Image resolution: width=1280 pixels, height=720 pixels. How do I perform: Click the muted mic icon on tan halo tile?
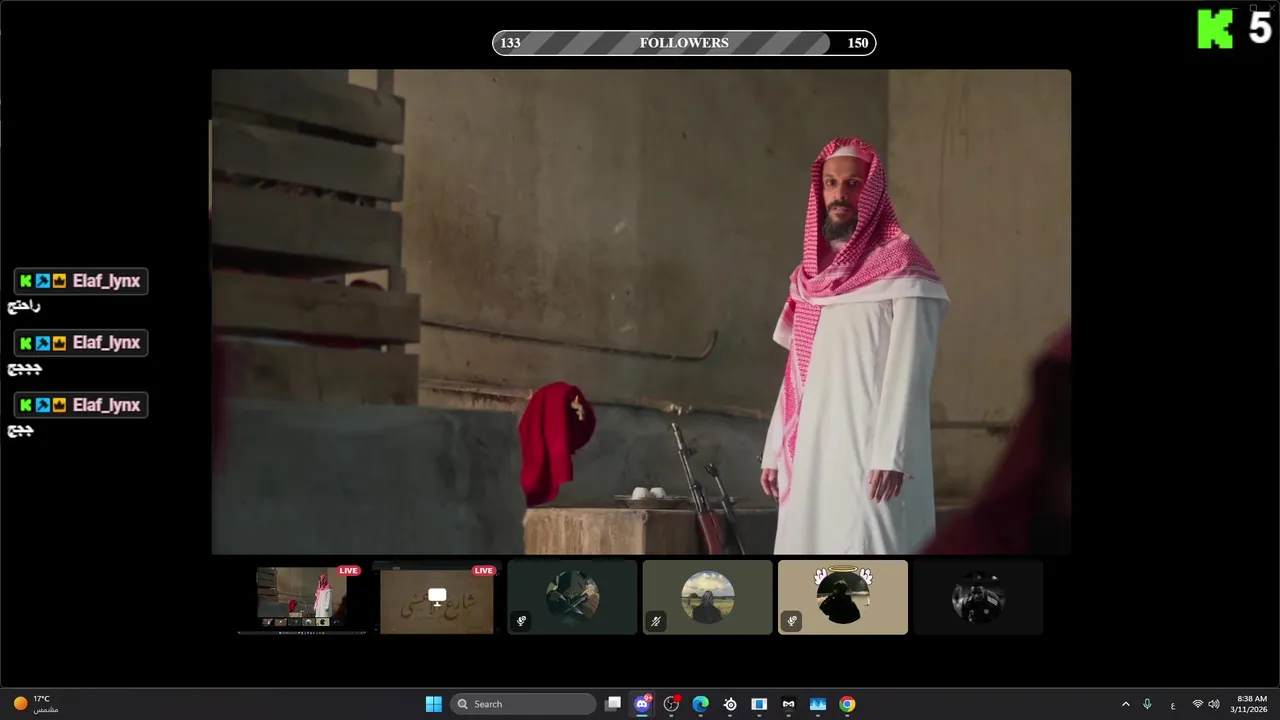(791, 621)
